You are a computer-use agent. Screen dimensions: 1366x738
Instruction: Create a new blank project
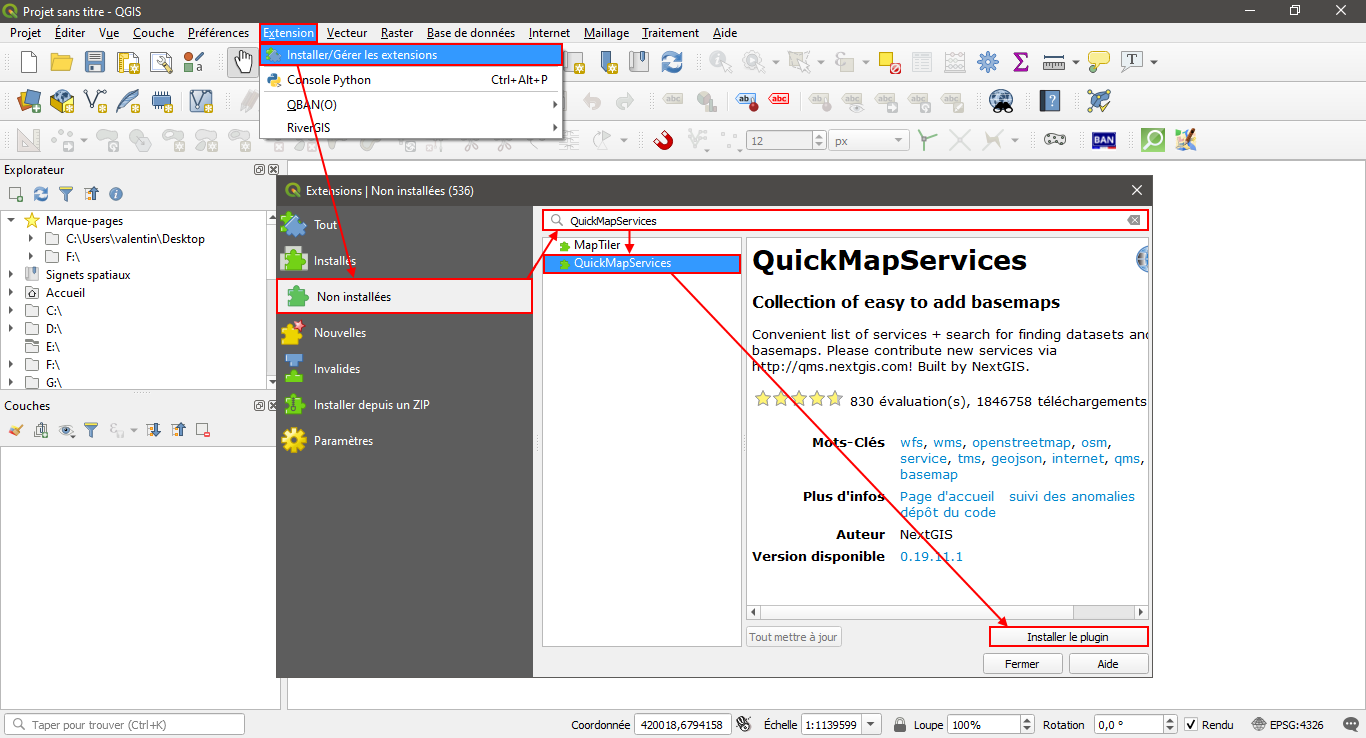(x=29, y=62)
